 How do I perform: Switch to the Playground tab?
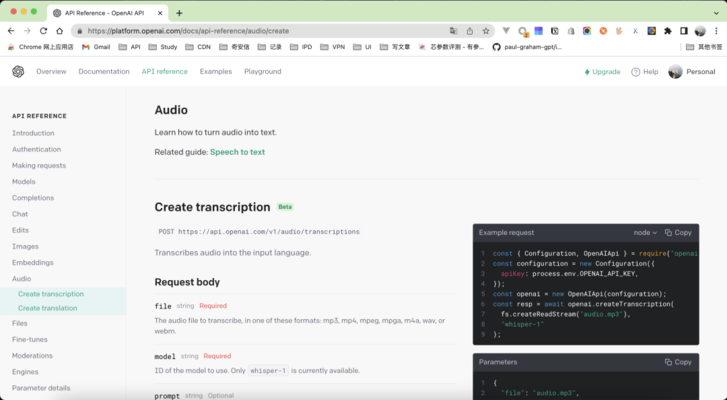pos(263,71)
